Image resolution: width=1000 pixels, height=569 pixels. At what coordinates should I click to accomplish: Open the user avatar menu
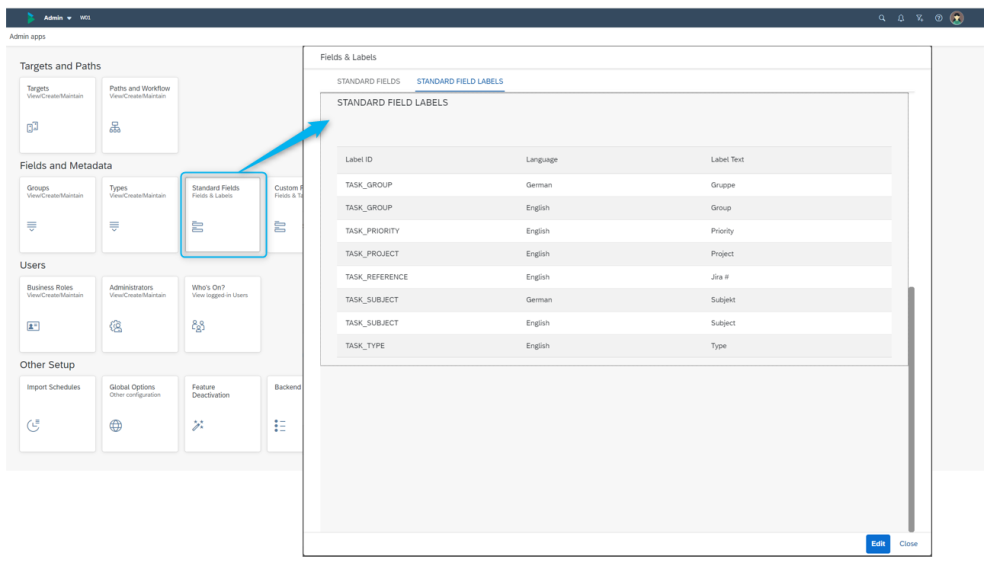click(957, 18)
